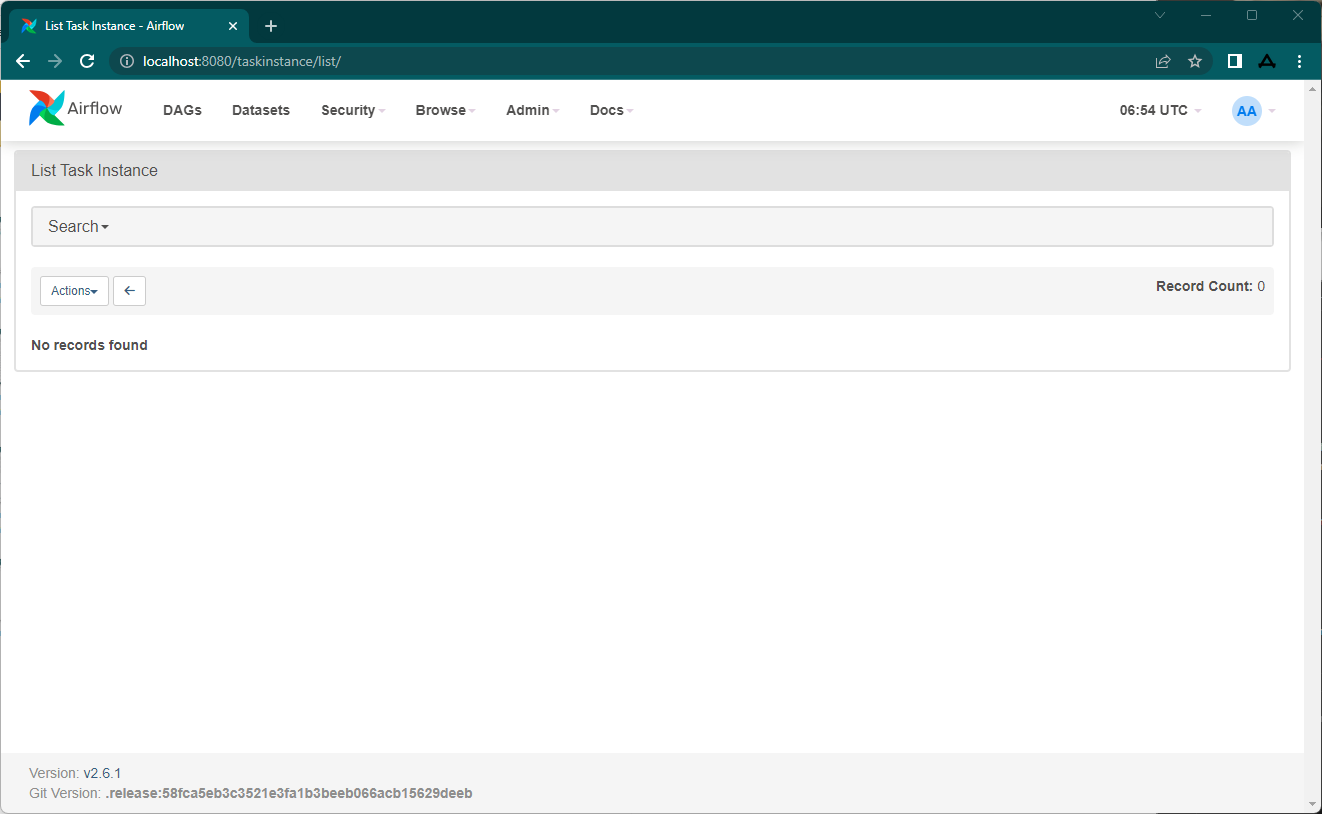Image resolution: width=1322 pixels, height=814 pixels.
Task: Share this page via address bar icon
Action: (1163, 61)
